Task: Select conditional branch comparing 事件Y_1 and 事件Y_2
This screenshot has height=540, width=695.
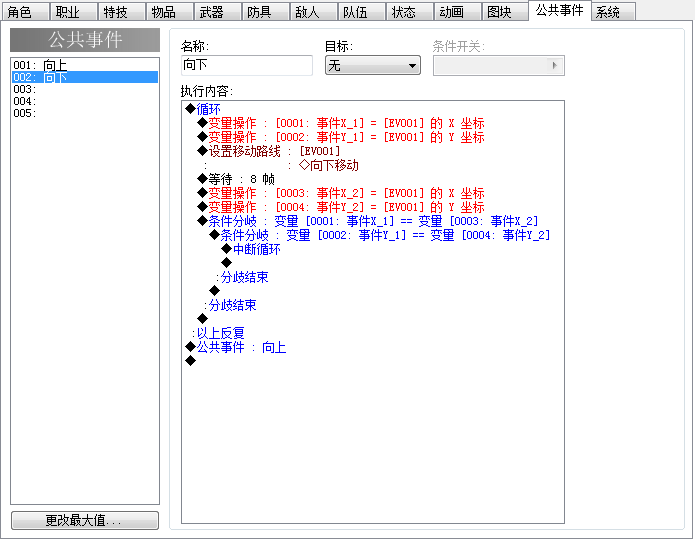Action: pos(373,235)
